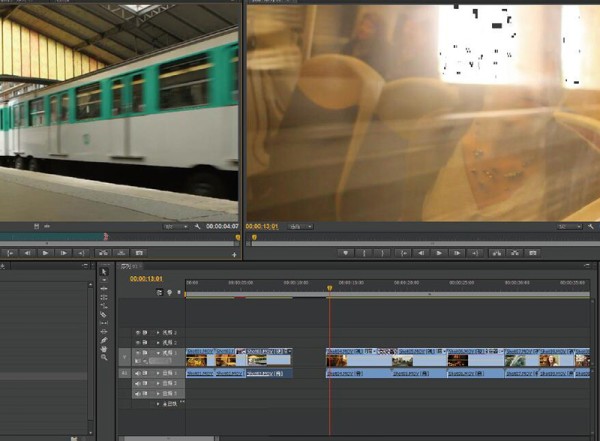This screenshot has height=441, width=600.
Task: Play the Program monitor sequence
Action: [439, 253]
